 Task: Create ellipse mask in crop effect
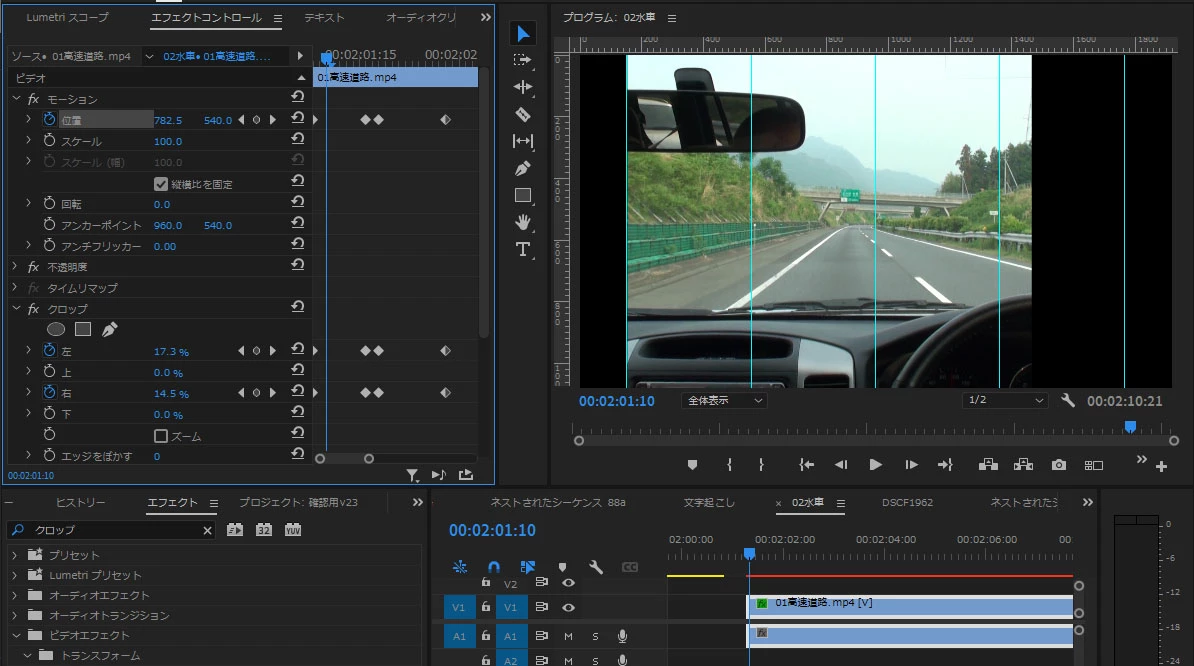coord(56,329)
